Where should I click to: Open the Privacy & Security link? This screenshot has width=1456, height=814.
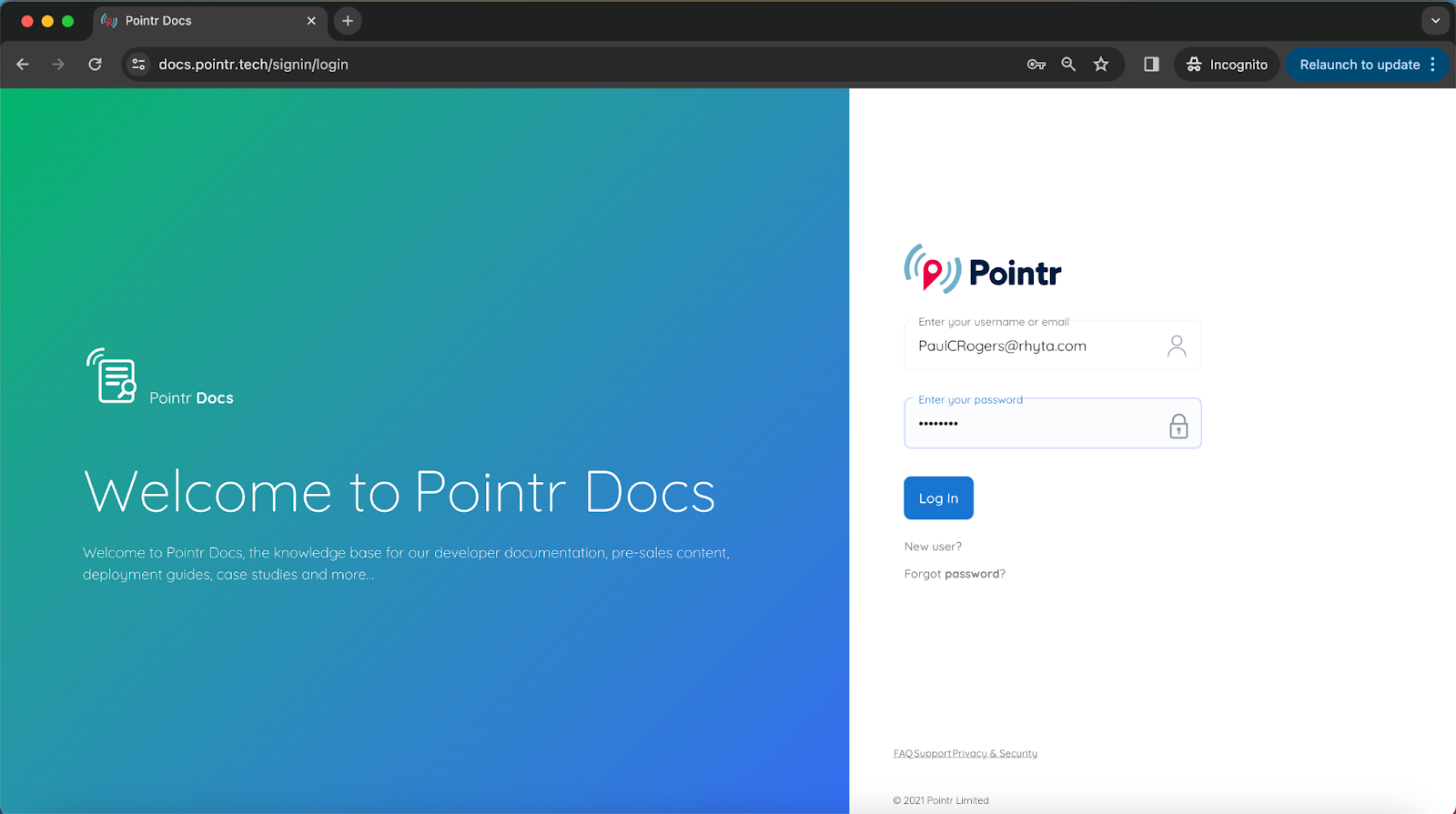coord(995,753)
